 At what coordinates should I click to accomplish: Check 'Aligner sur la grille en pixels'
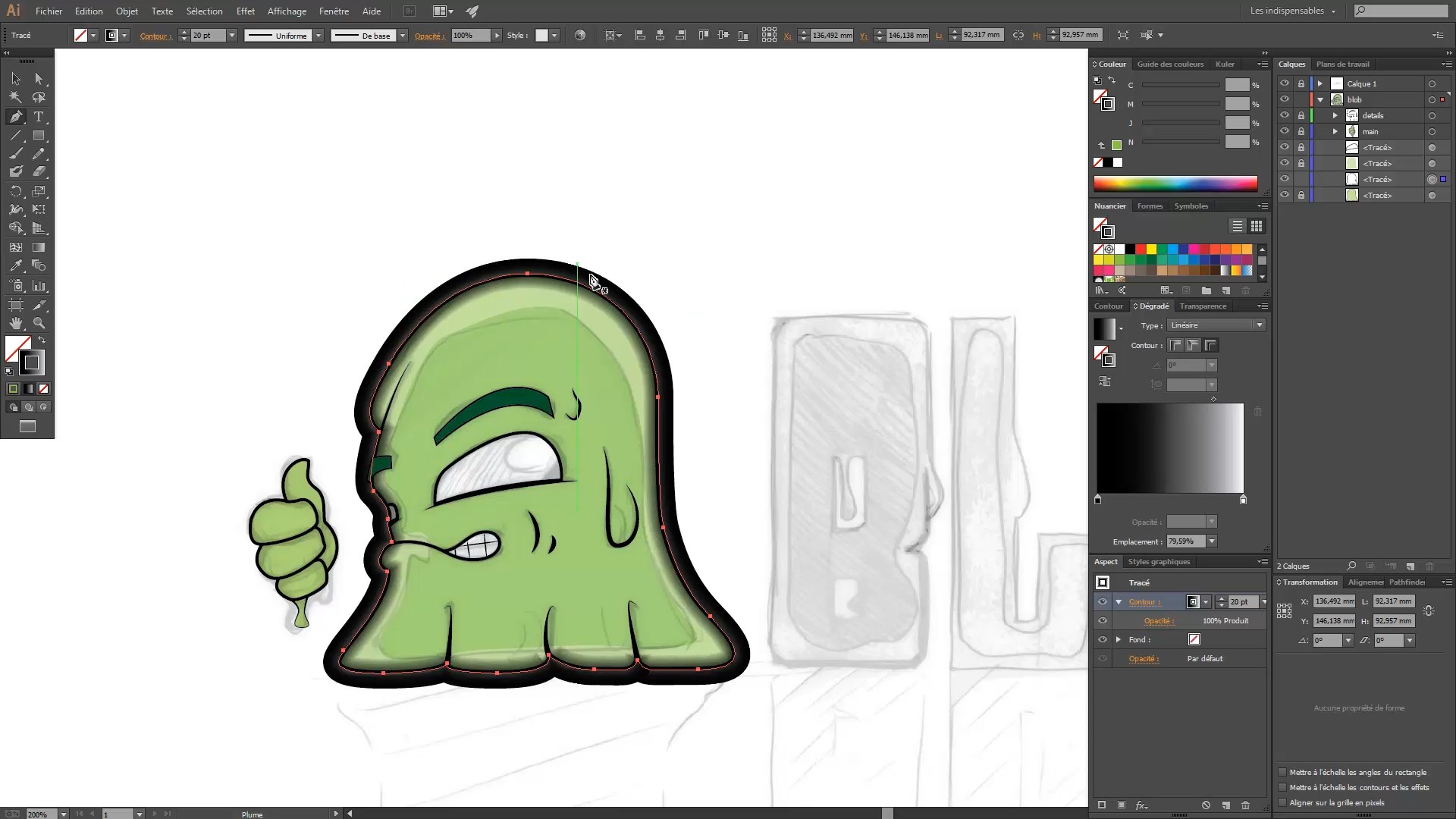coord(1283,803)
